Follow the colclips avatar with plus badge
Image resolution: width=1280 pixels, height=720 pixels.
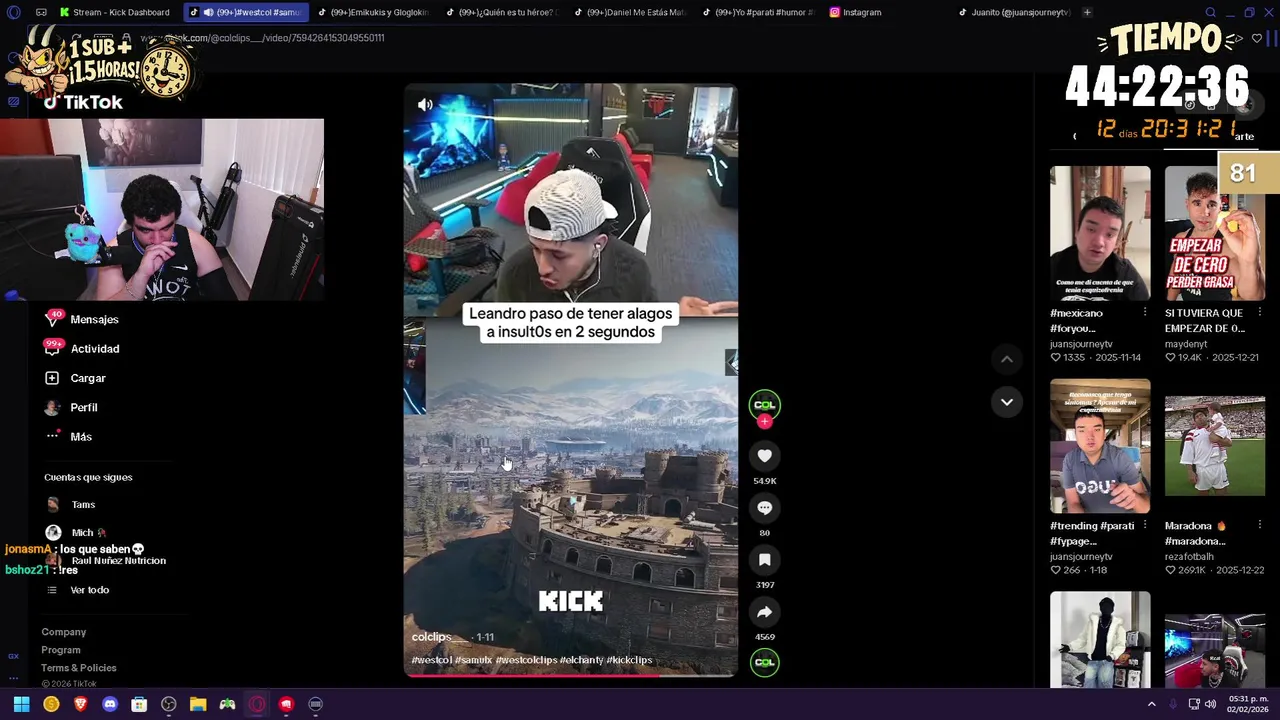764,407
